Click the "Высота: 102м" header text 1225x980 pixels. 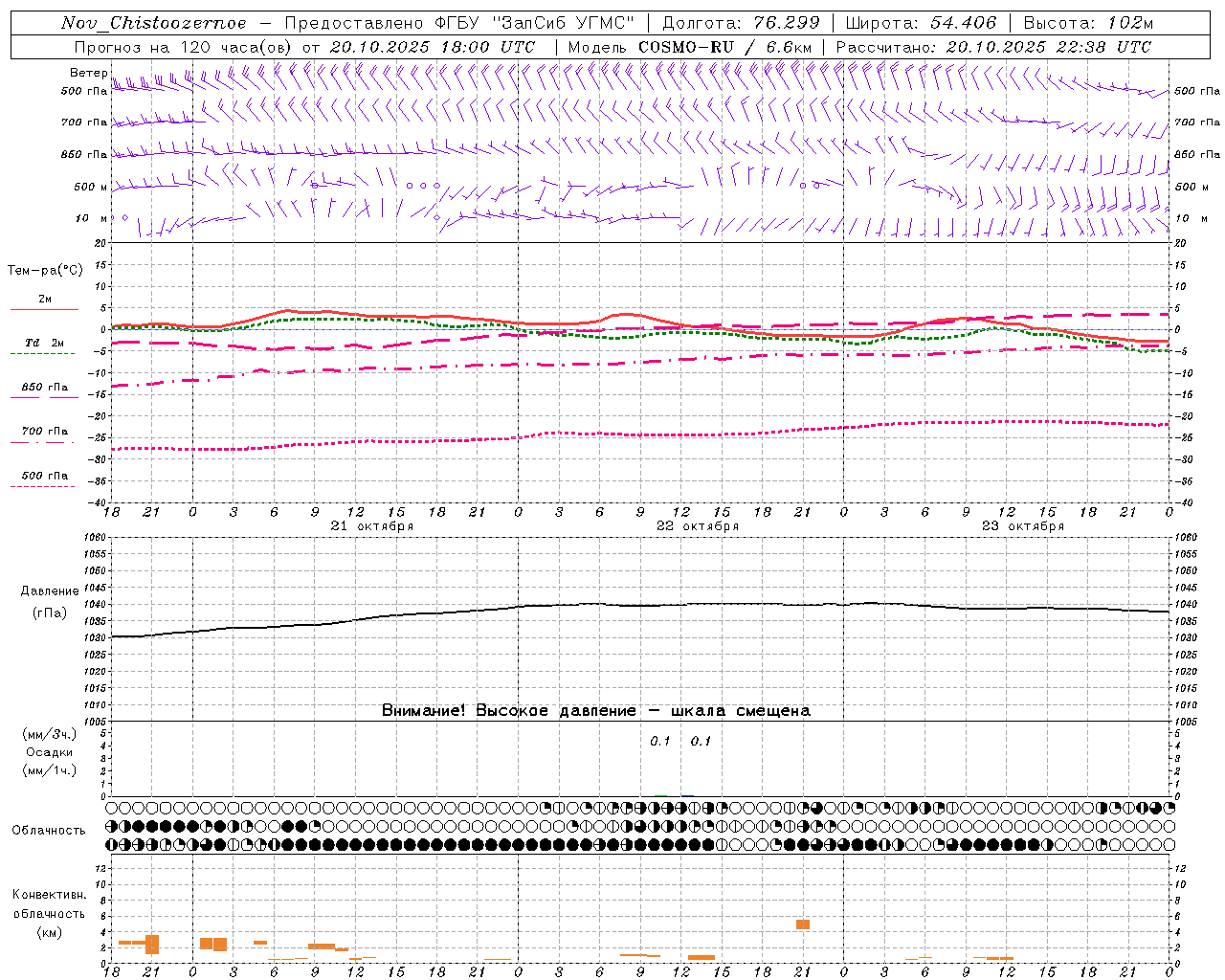[x=1088, y=23]
